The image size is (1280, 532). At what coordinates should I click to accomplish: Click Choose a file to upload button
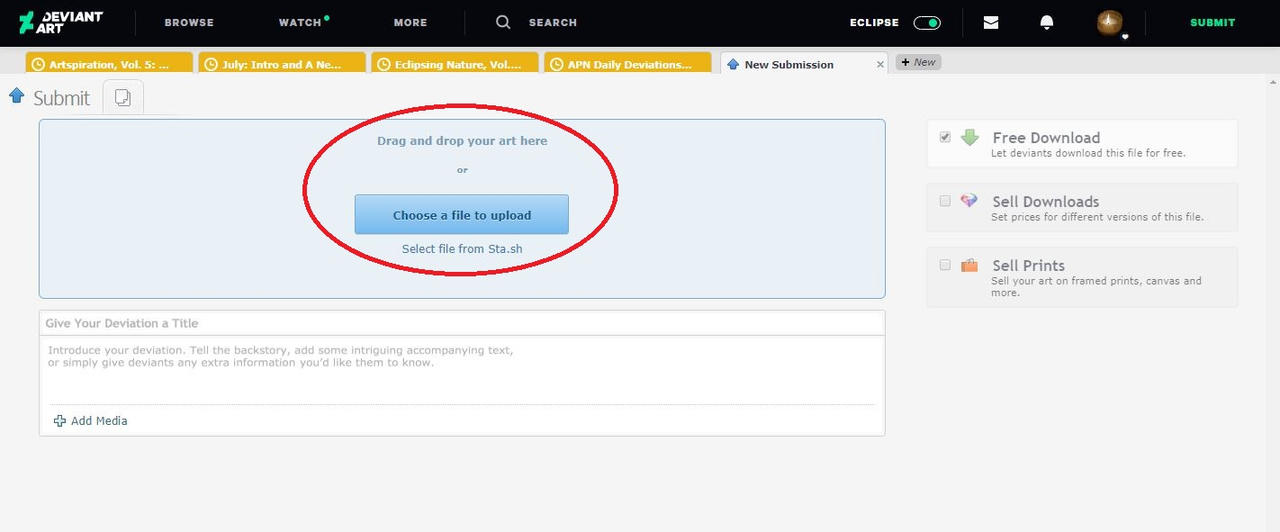tap(462, 215)
